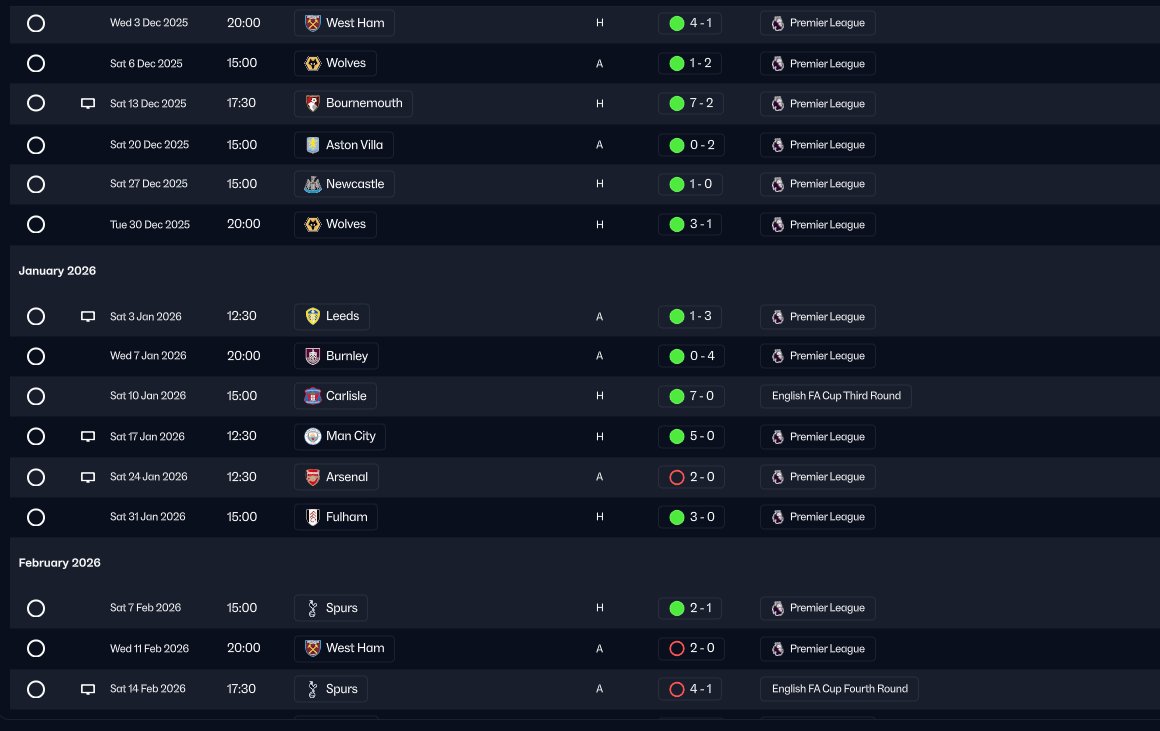The image size is (1160, 731).
Task: Open the English FA Cup Third Round competition
Action: [836, 396]
